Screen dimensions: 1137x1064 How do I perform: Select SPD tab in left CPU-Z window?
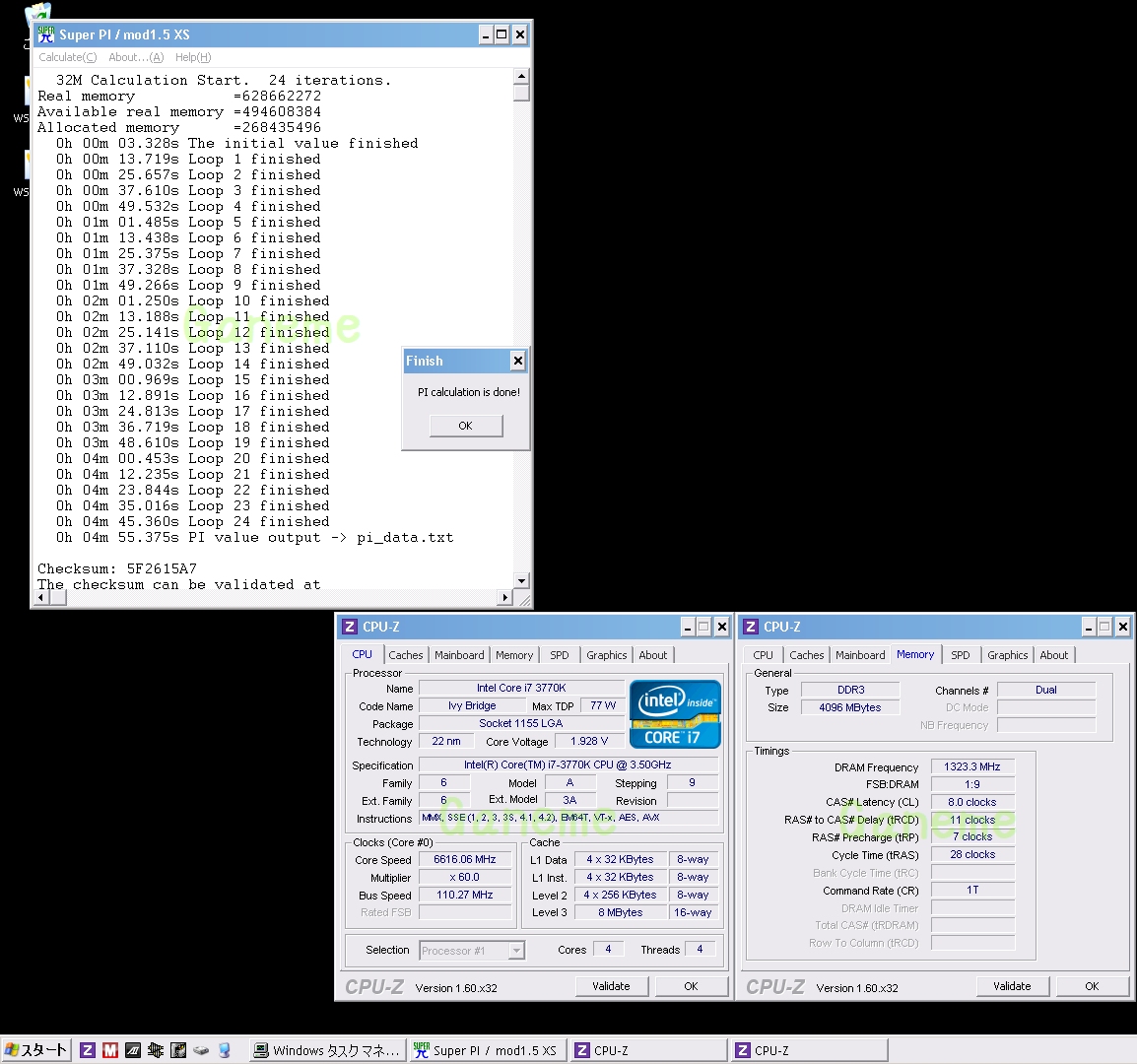point(559,655)
